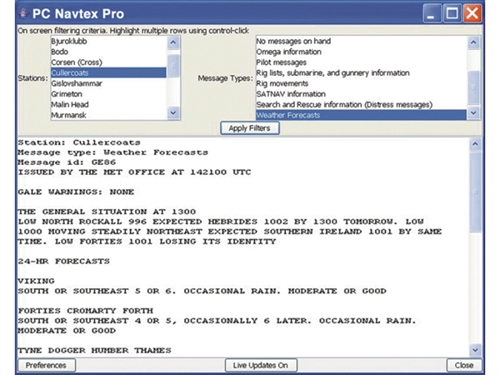Click Message Types scroll down arrow
Image resolution: width=500 pixels, height=375 pixels.
[474, 113]
